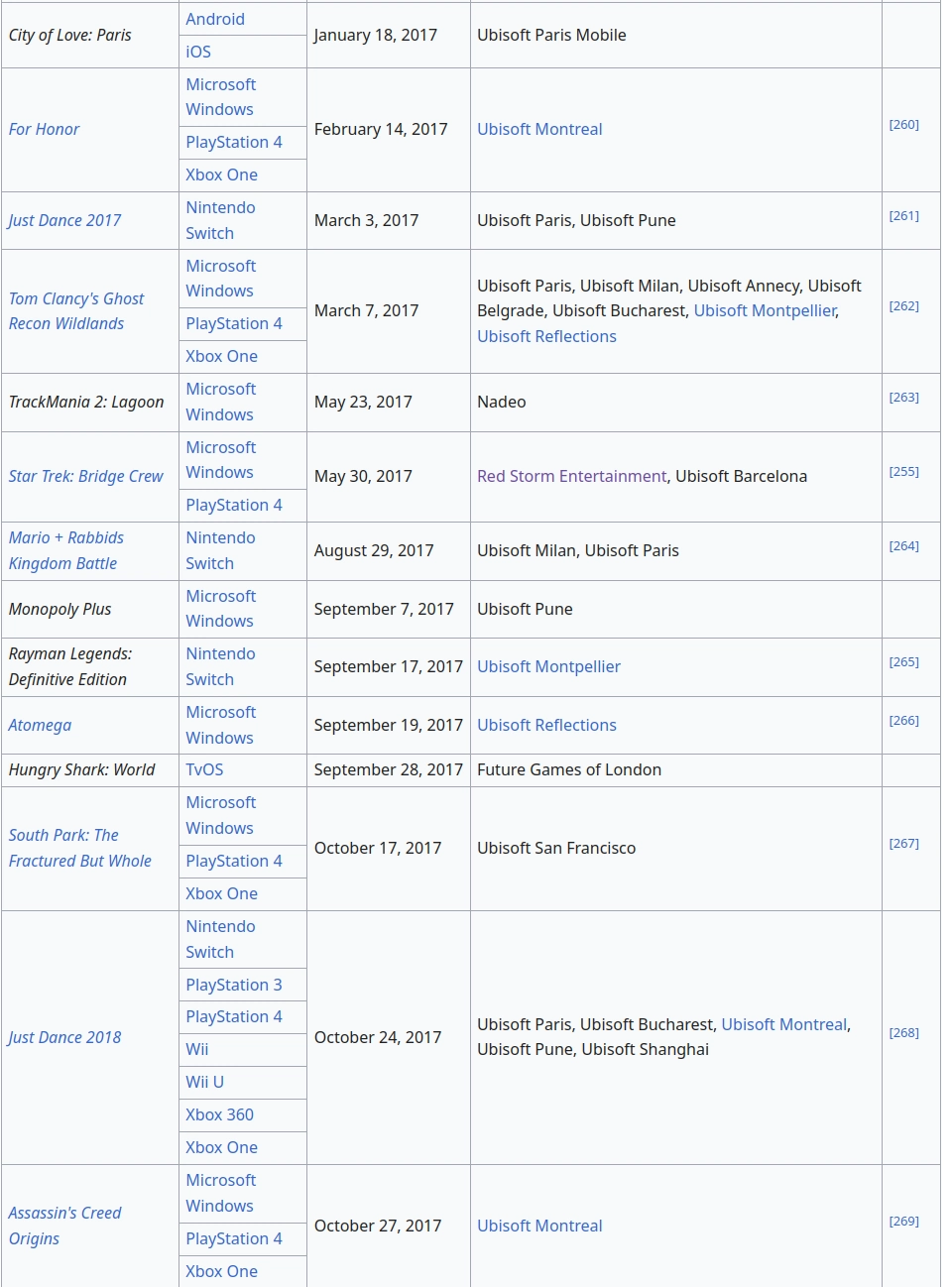Click Nintendo Switch in Just Dance 2017 row

[220, 220]
